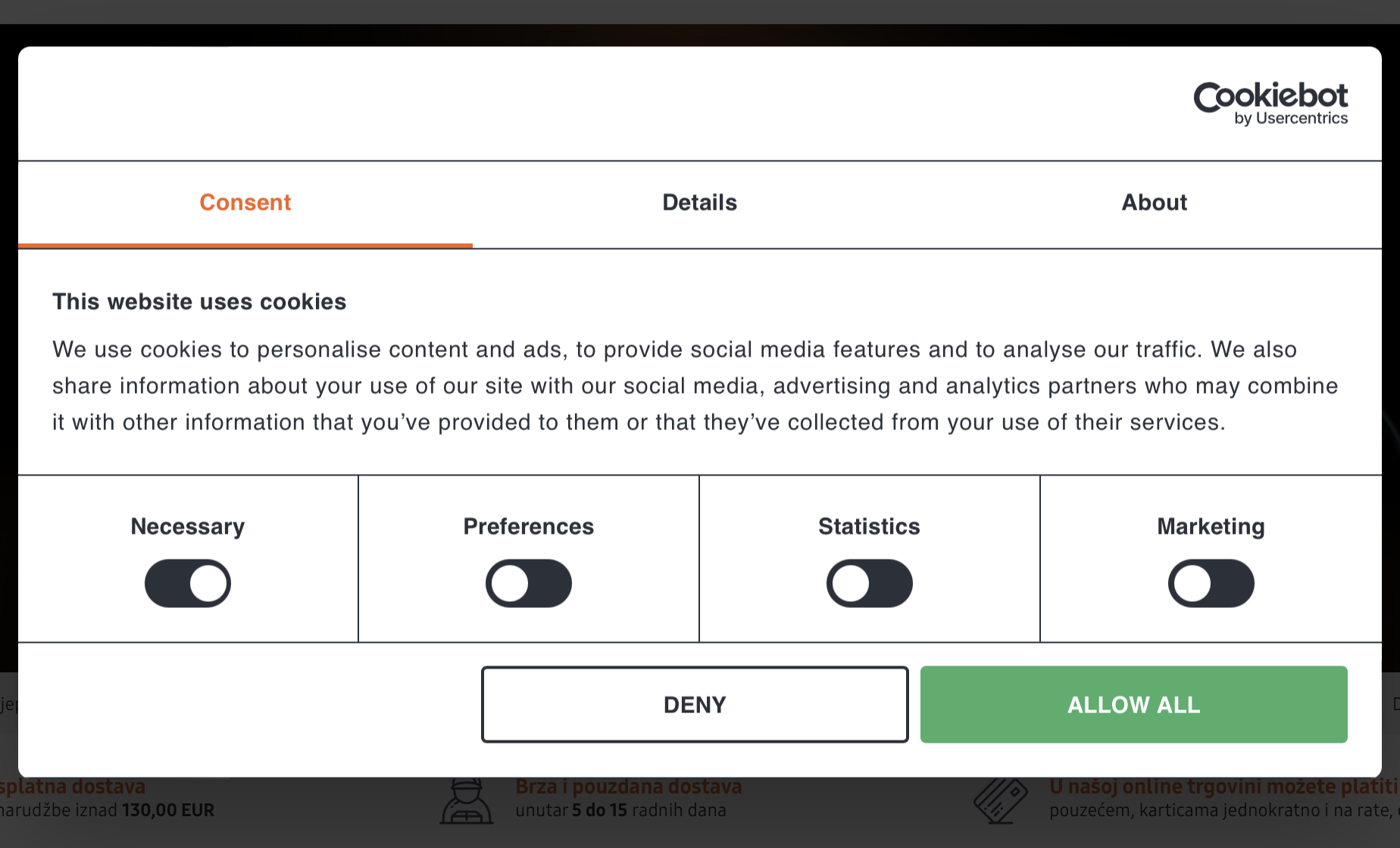The width and height of the screenshot is (1400, 848).
Task: Enable the Preferences cookies switch
Action: (529, 584)
